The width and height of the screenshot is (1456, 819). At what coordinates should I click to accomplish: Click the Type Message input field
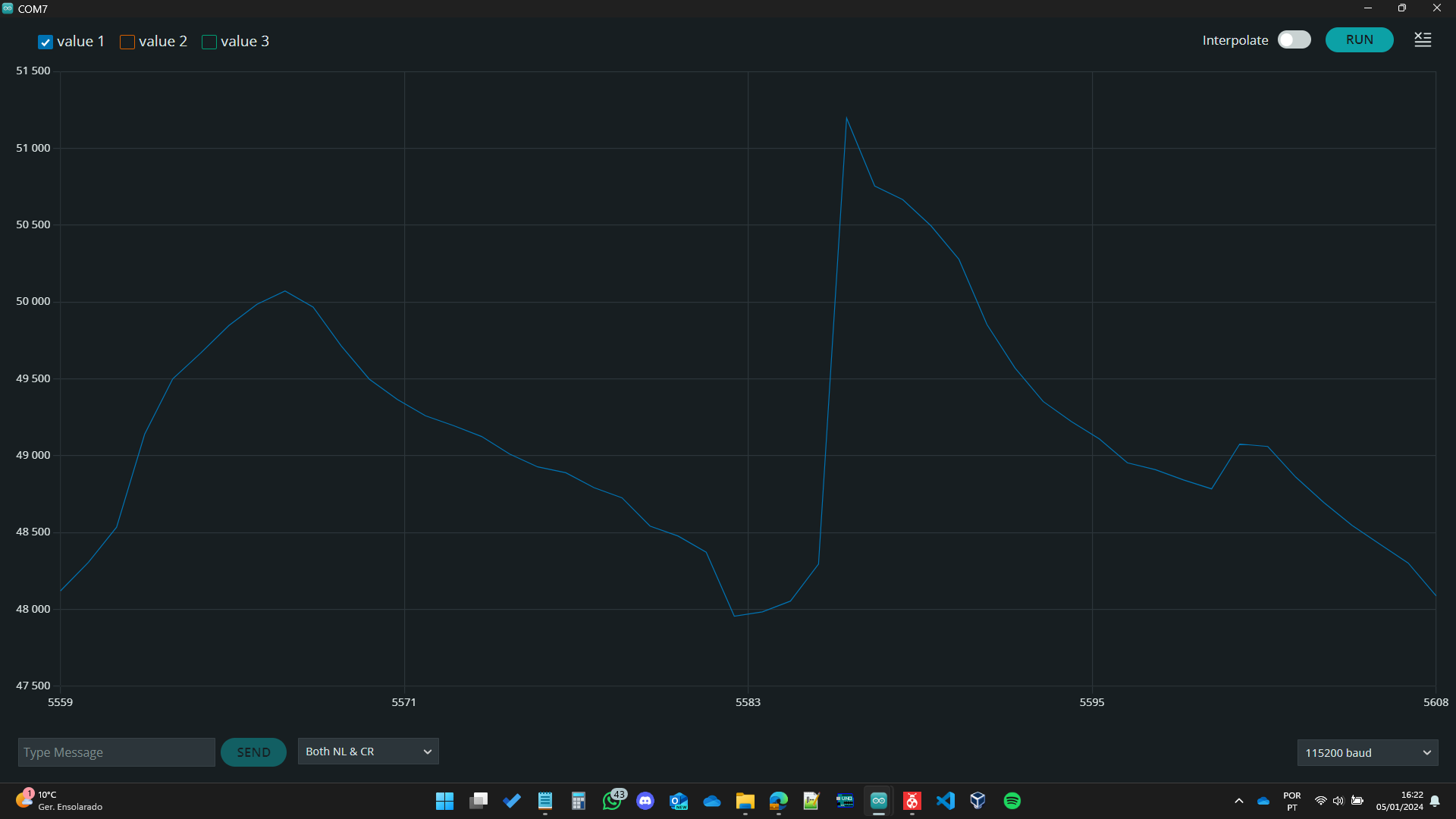[x=116, y=752]
